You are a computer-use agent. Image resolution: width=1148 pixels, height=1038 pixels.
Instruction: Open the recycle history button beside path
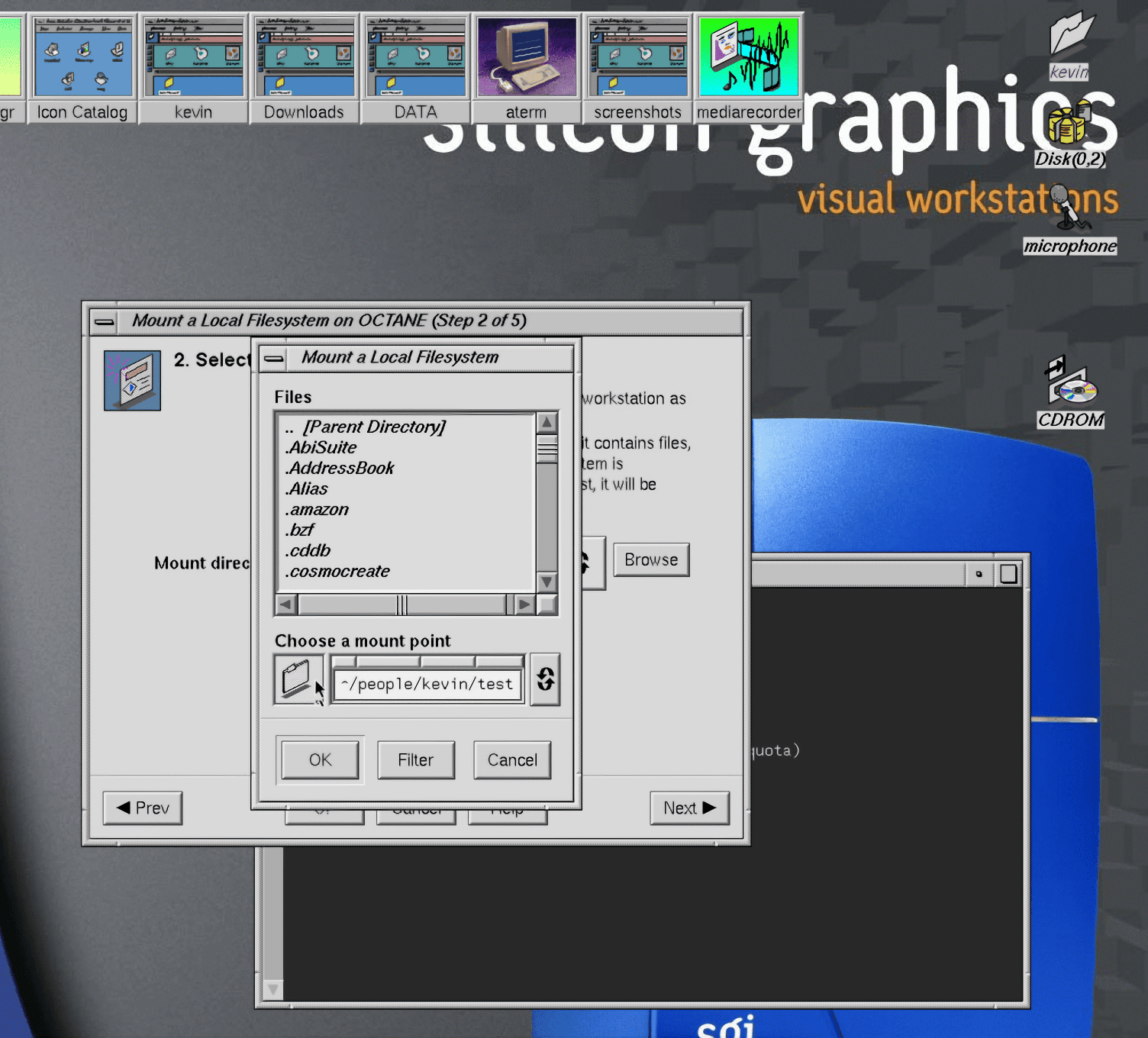[545, 679]
